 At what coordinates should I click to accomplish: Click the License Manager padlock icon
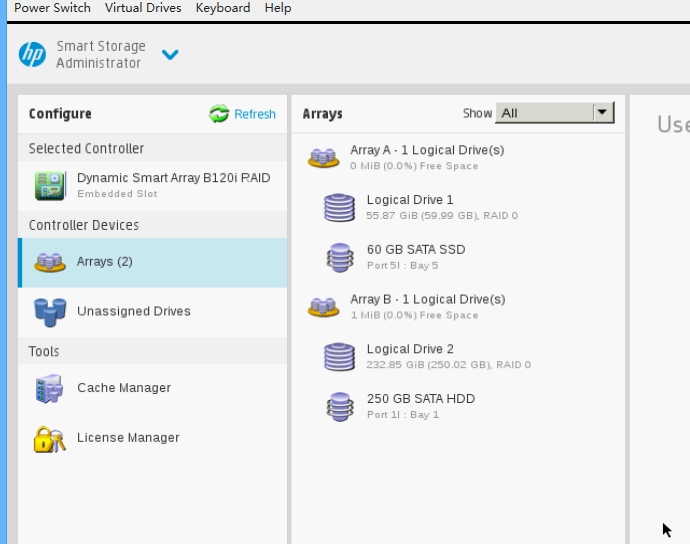pyautogui.click(x=49, y=439)
